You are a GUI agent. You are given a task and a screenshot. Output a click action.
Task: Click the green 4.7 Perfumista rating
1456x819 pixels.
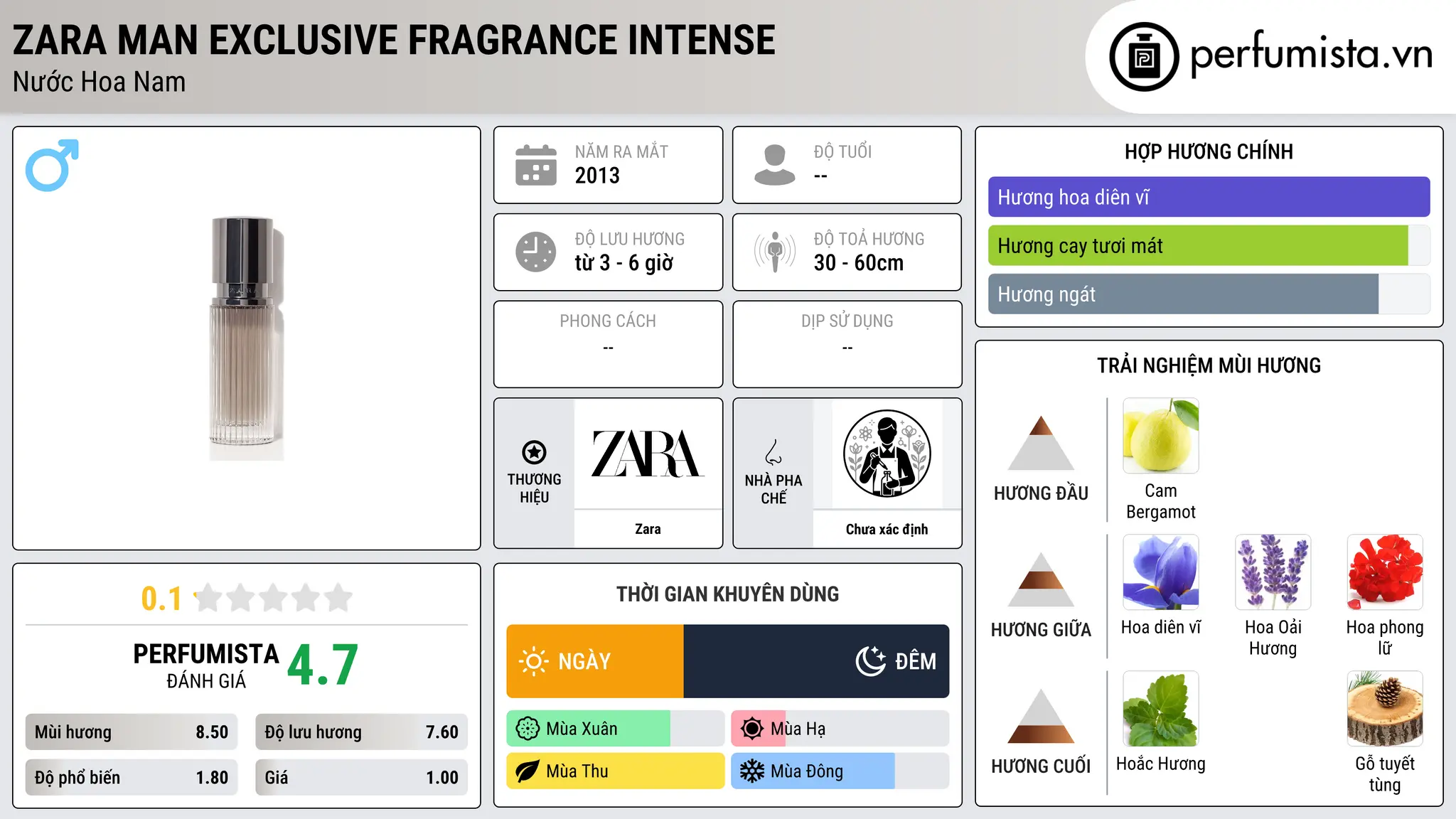[x=323, y=665]
